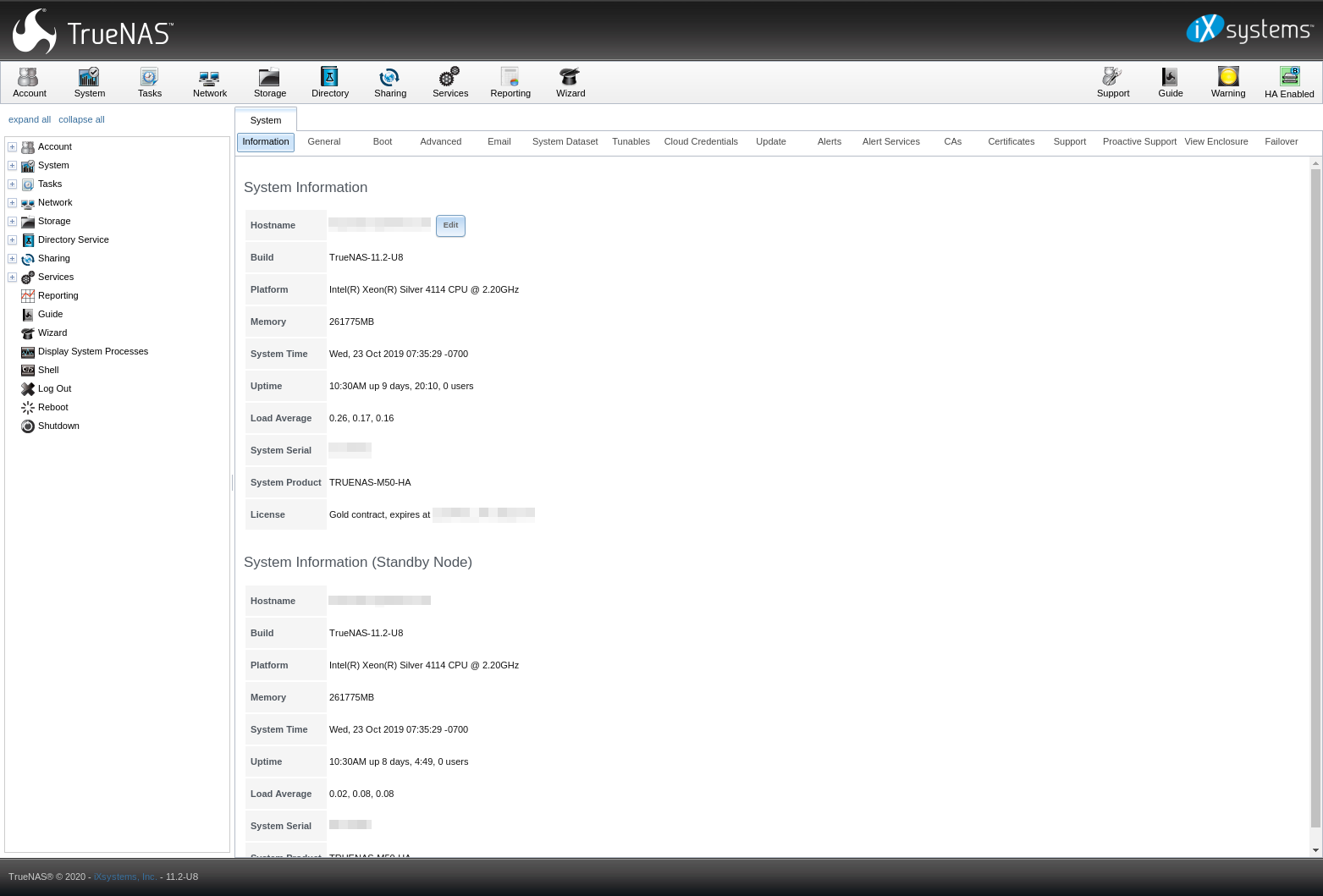Click the content pane vertical scrollbar
This screenshot has height=896, width=1323.
click(1315, 497)
